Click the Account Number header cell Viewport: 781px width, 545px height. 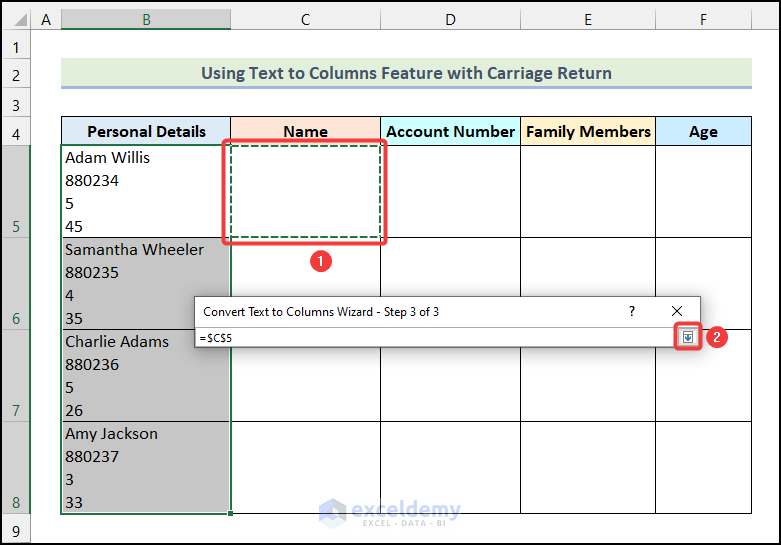click(450, 132)
